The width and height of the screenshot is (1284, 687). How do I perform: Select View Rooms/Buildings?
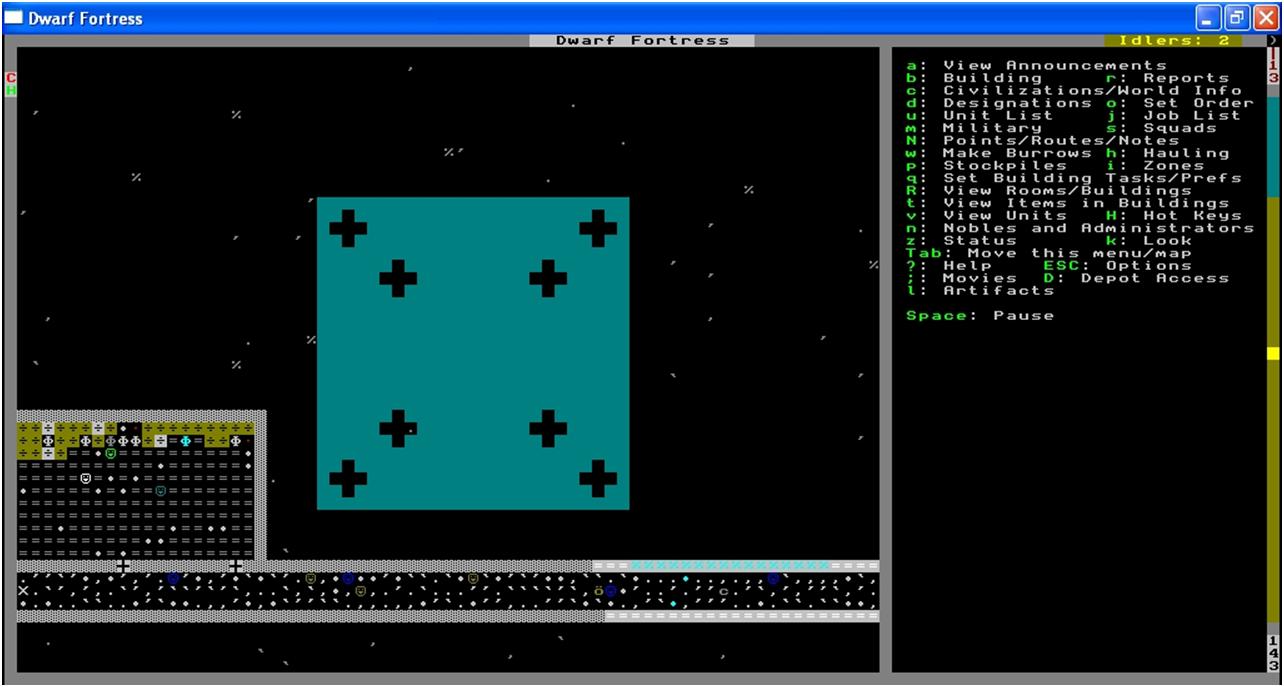1049,191
